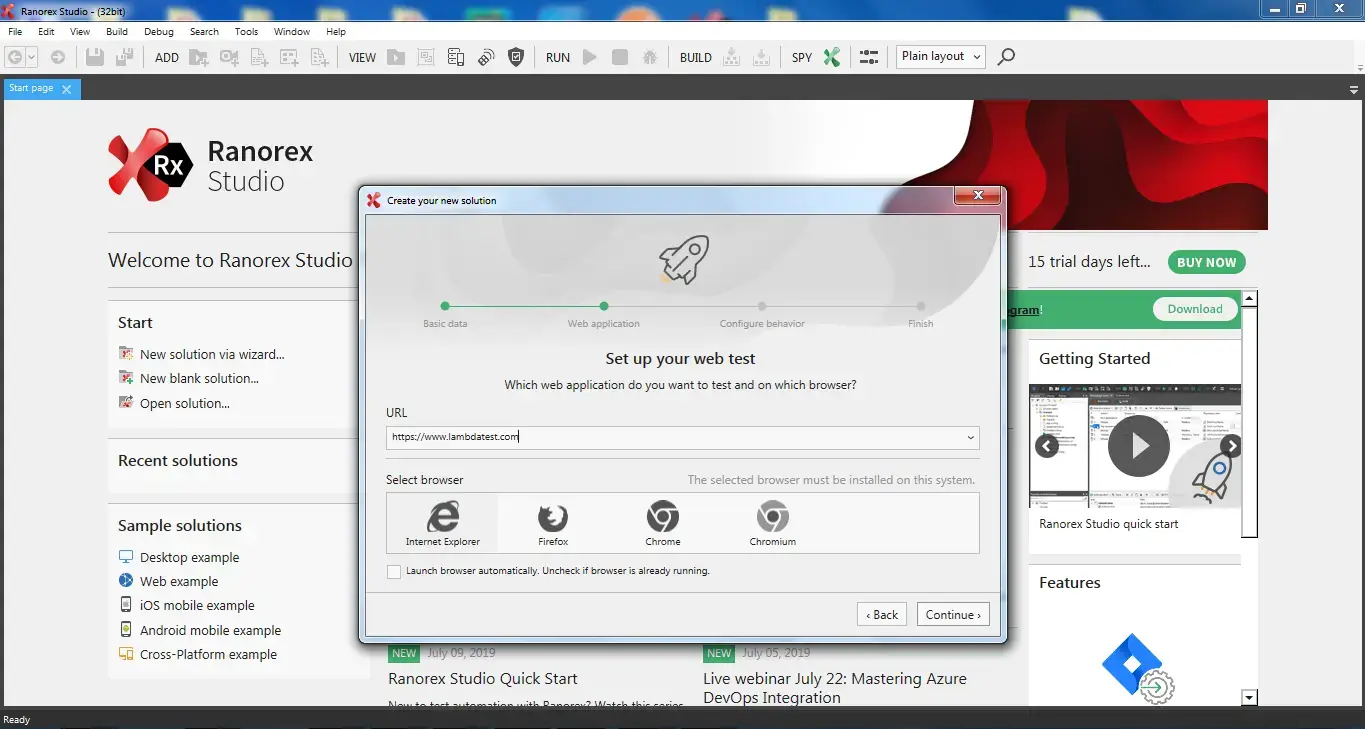
Task: Play the Ranorex Studio quick start video
Action: pyautogui.click(x=1136, y=446)
